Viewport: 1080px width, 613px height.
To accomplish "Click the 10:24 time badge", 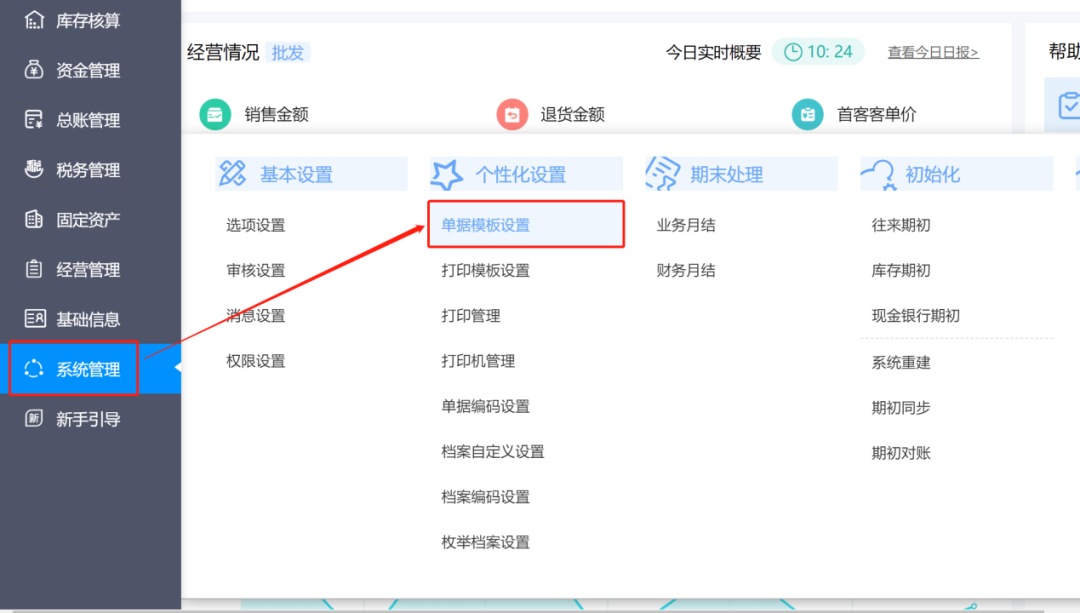I will click(x=818, y=52).
